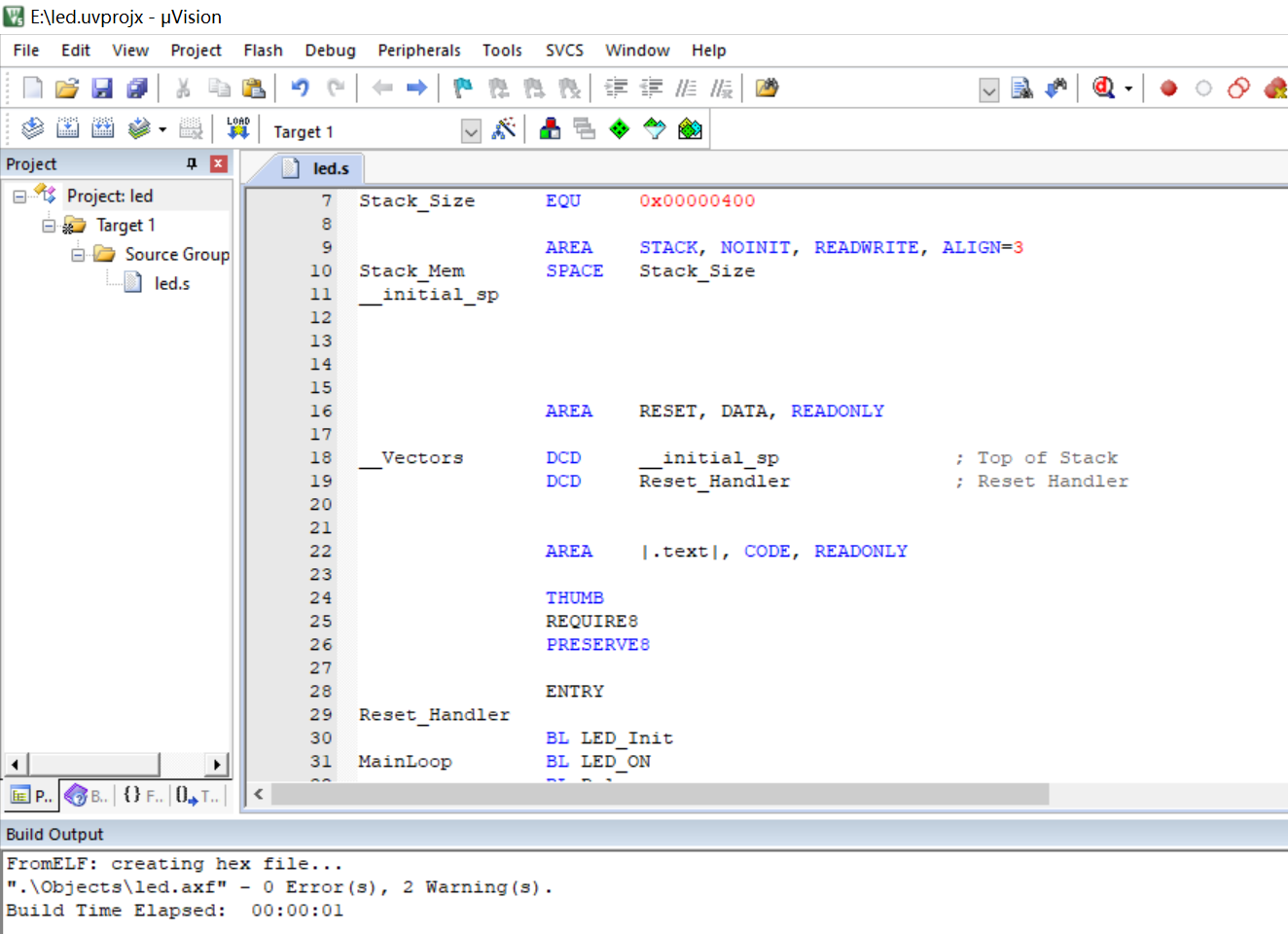Screen dimensions: 1288x934
Task: Select the Source Group folder item
Action: [x=177, y=255]
